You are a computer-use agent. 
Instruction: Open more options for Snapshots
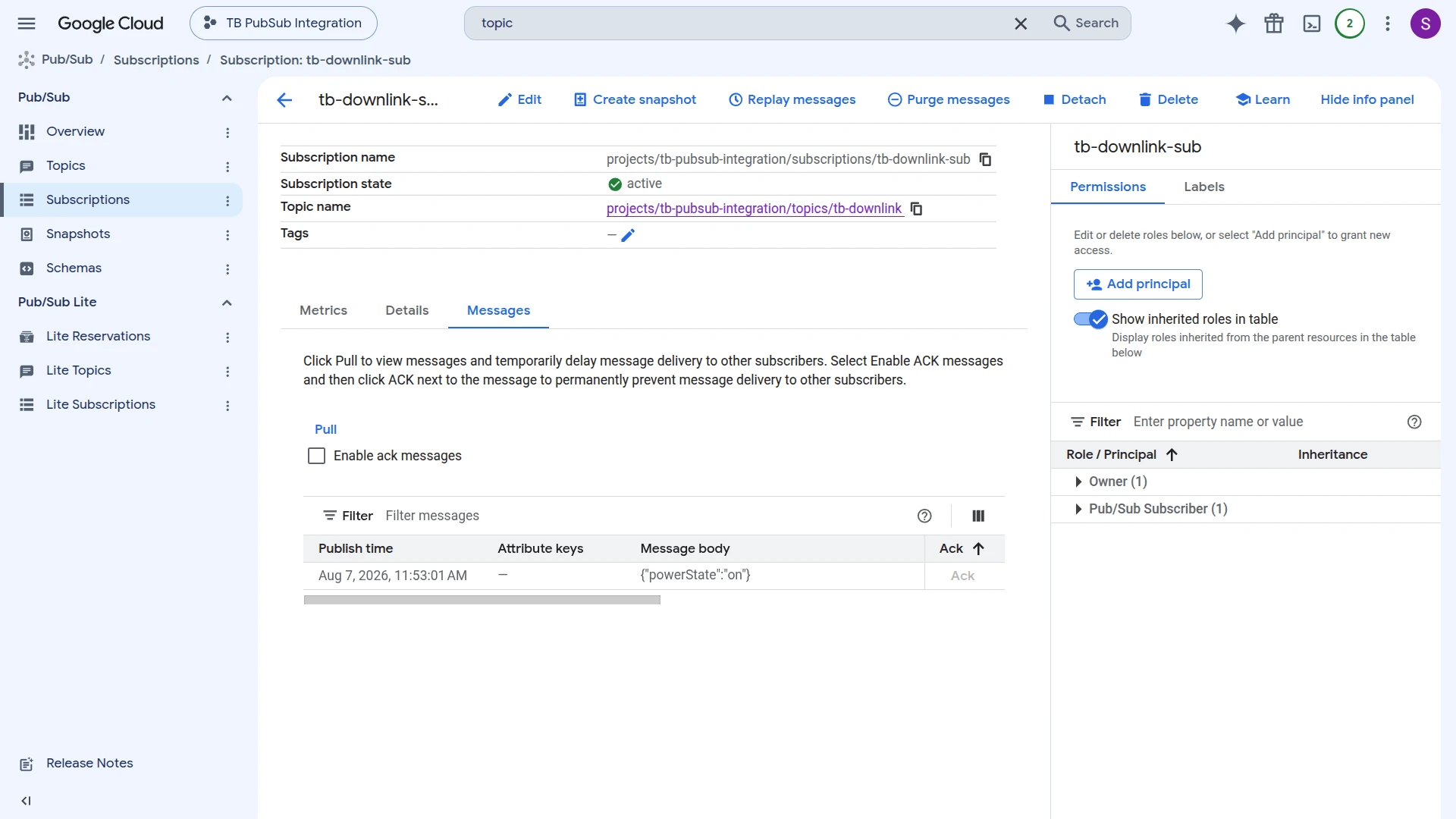[227, 235]
